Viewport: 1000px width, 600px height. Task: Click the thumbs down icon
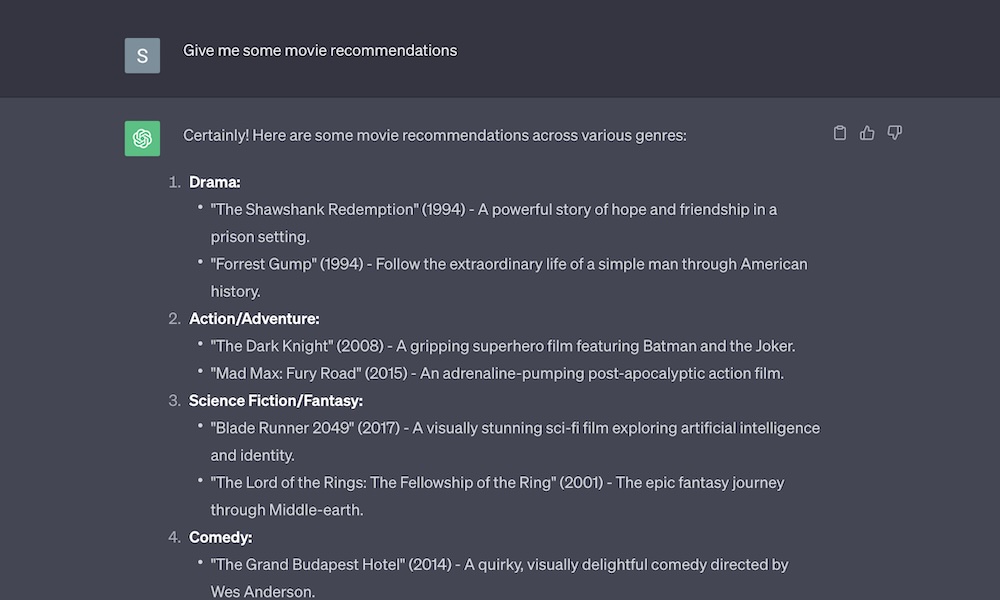(x=894, y=133)
